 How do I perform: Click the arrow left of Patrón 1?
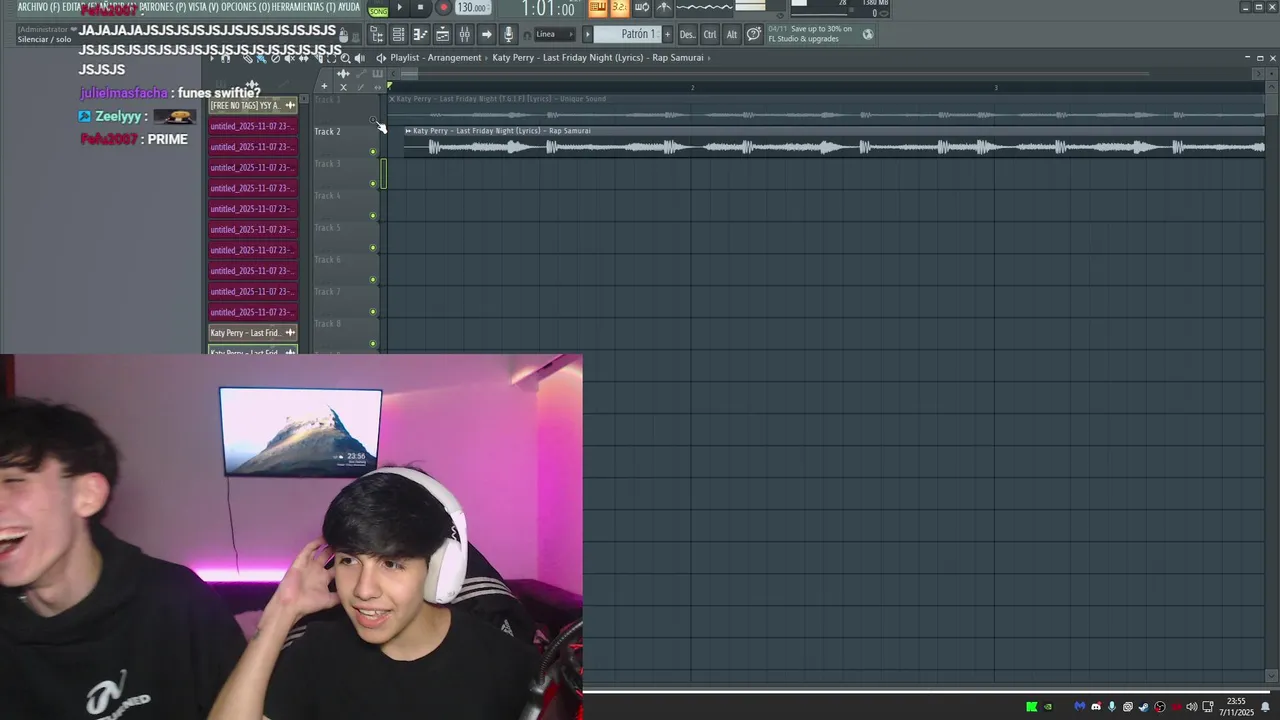point(588,34)
